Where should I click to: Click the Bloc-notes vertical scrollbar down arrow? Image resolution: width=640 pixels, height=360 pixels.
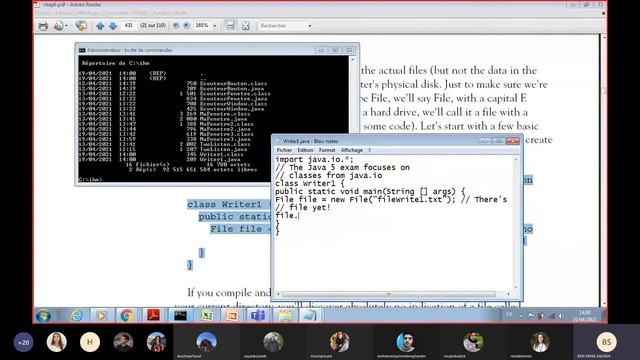pos(516,287)
